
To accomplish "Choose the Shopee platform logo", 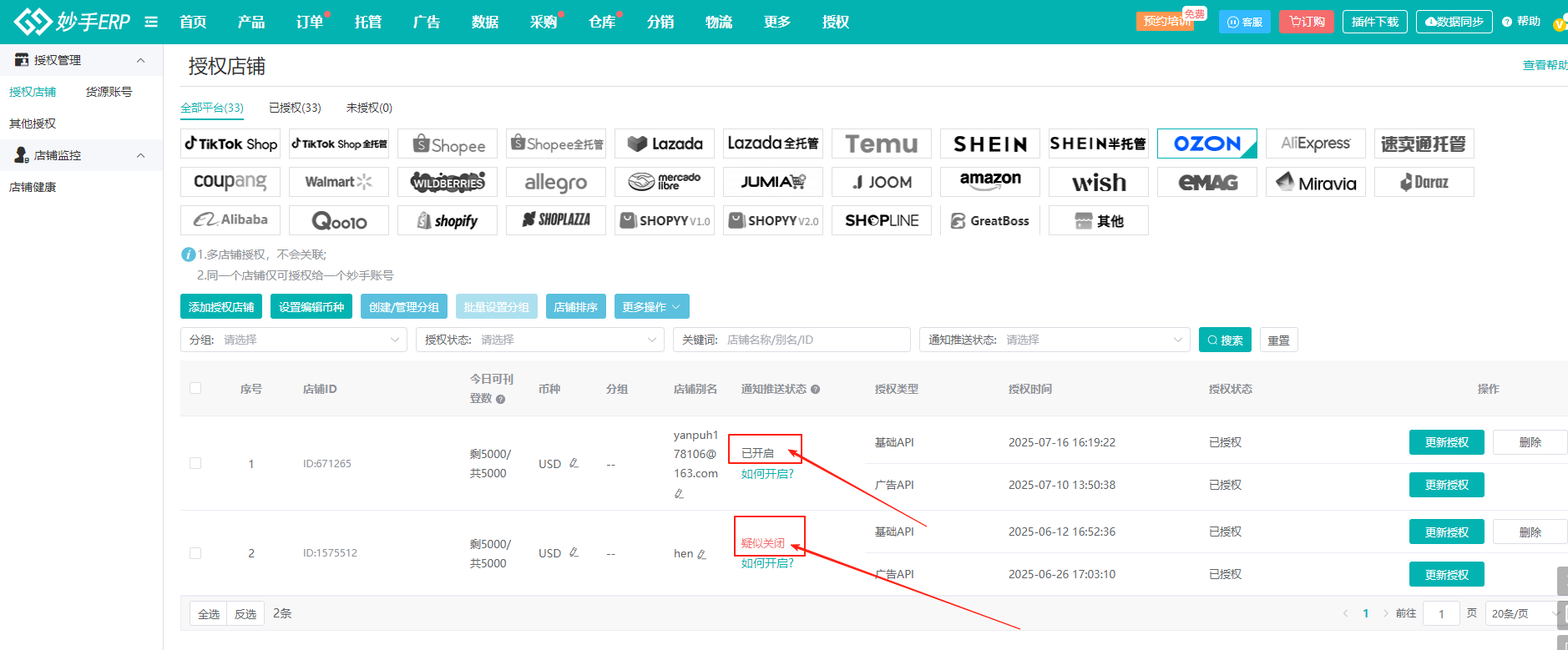I will pos(448,144).
